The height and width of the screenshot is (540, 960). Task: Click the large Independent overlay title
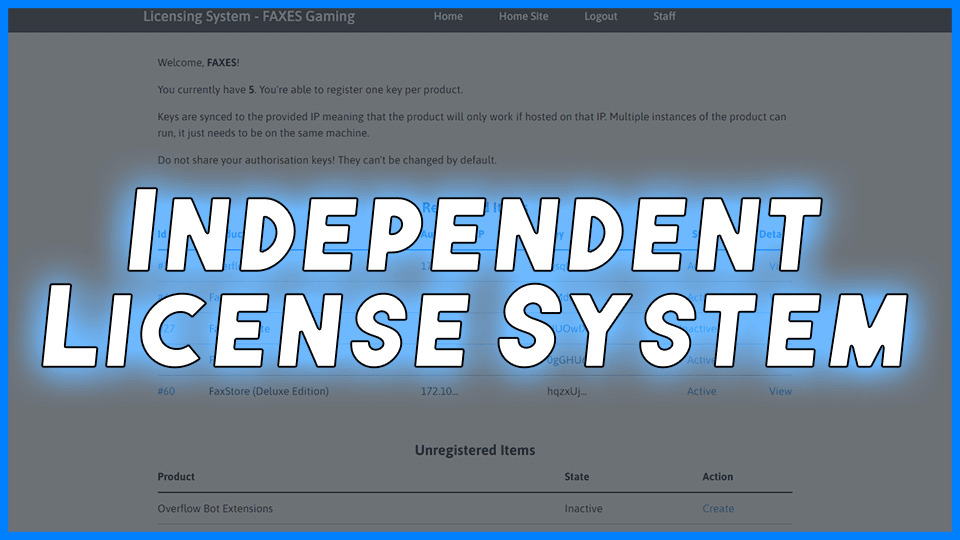(474, 230)
